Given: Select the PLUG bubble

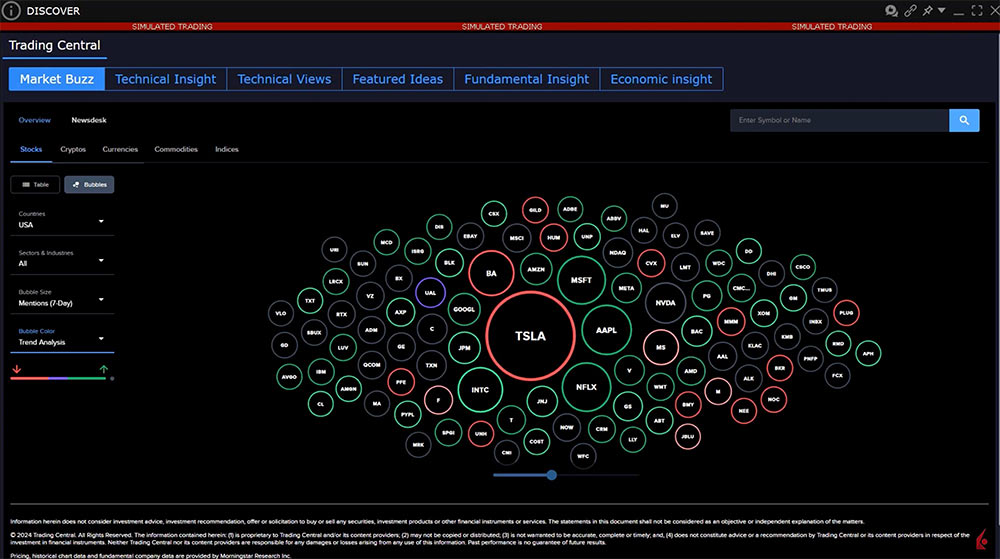Looking at the screenshot, I should click(846, 313).
